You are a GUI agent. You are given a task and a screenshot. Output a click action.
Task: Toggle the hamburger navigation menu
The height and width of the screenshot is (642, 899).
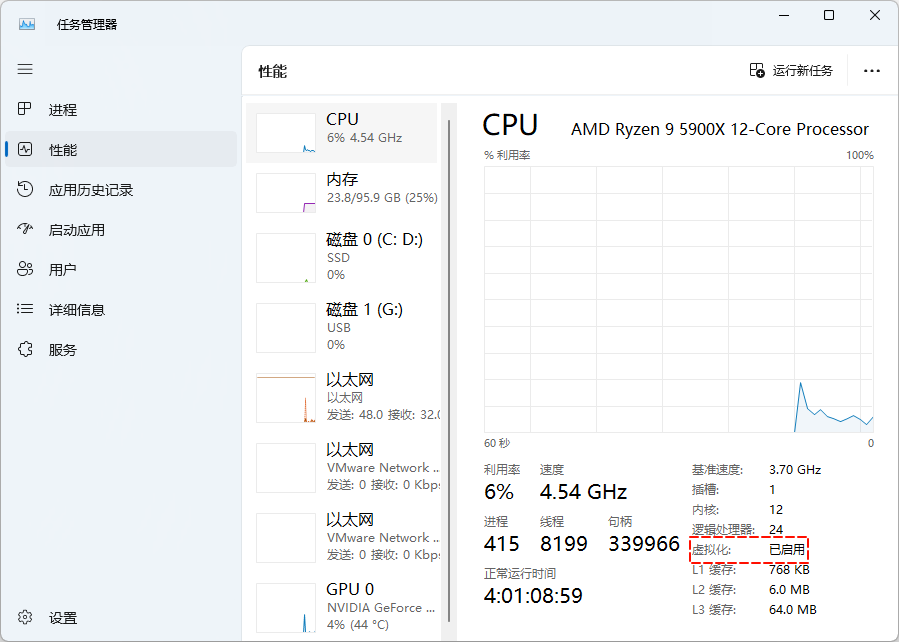tap(25, 69)
